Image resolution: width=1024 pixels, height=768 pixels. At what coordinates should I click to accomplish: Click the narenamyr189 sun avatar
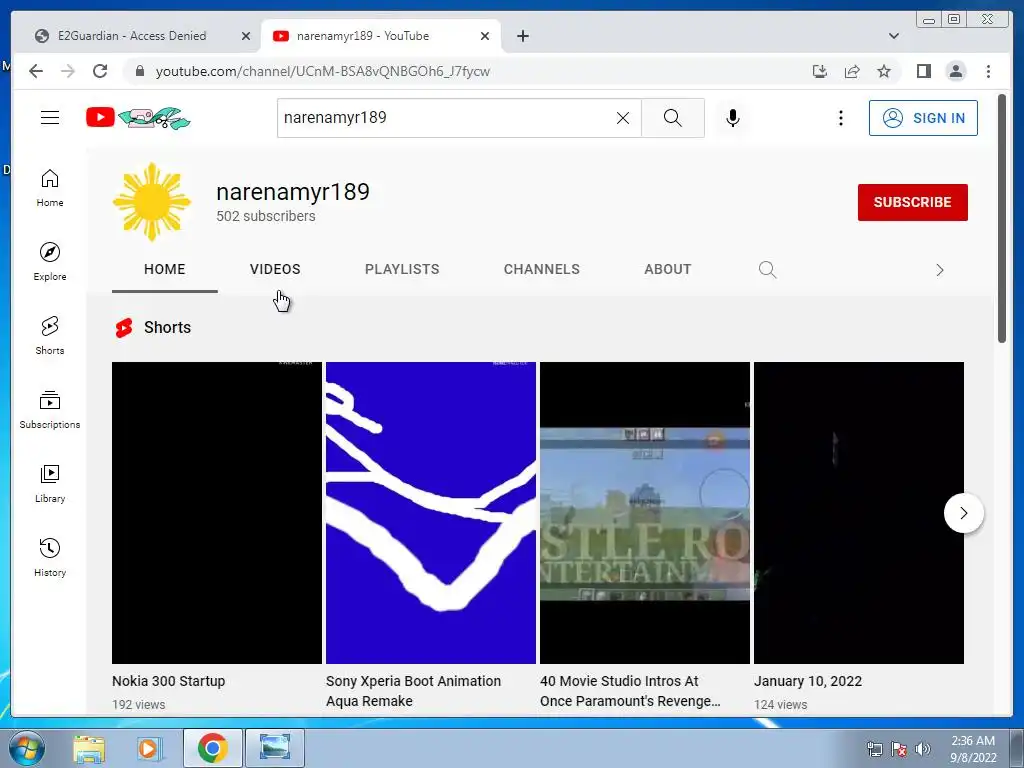[x=152, y=202]
